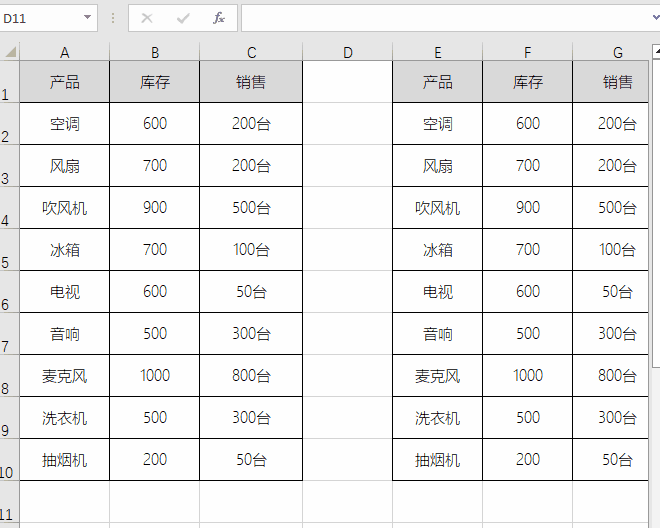
Task: Click the Insert Function fx icon
Action: pos(219,18)
